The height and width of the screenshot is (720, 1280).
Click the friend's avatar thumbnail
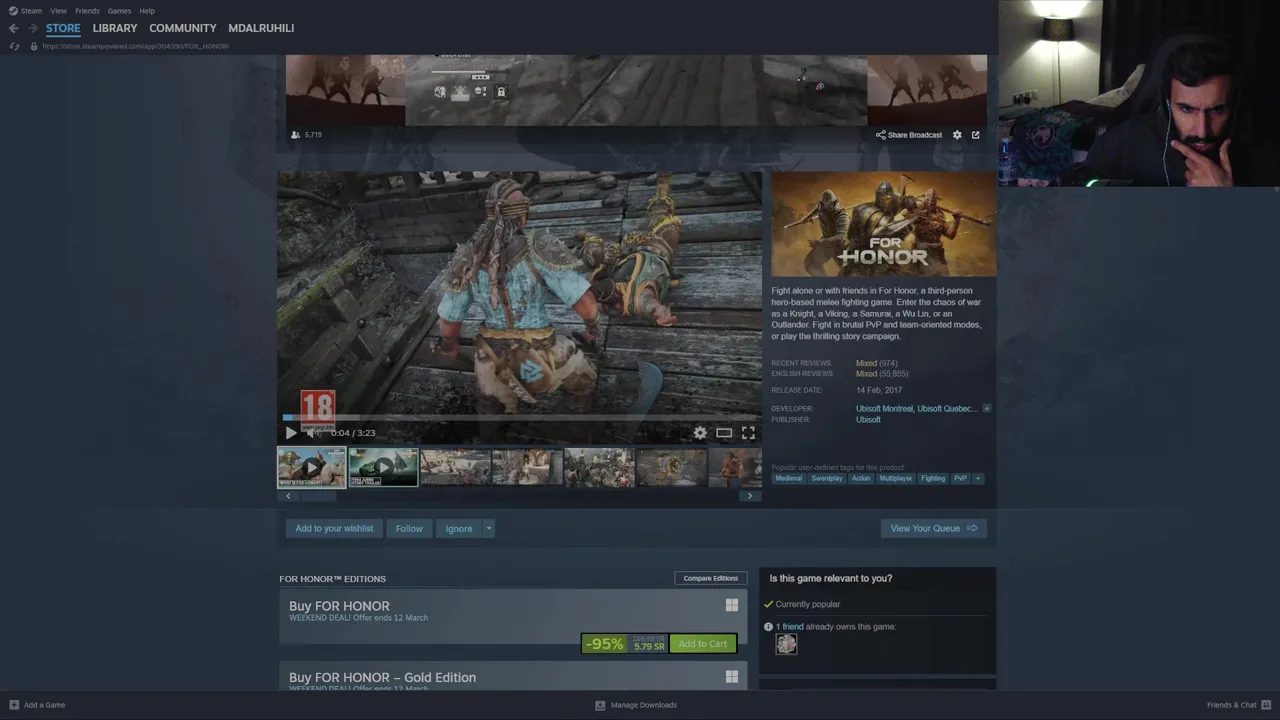pos(787,645)
